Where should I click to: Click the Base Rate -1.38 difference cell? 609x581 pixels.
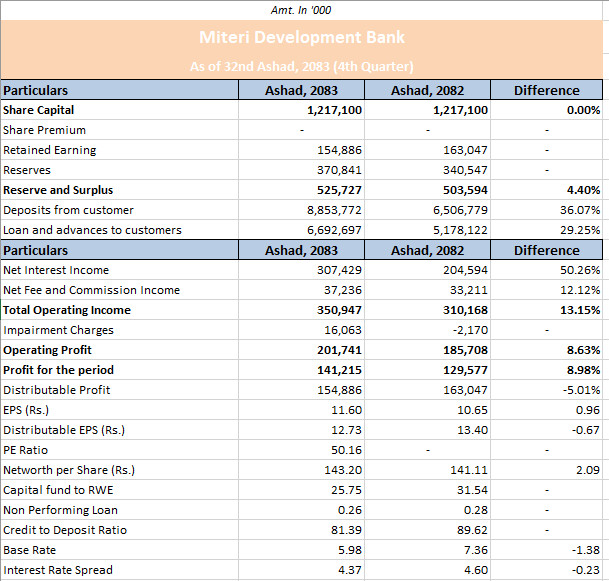coord(547,550)
